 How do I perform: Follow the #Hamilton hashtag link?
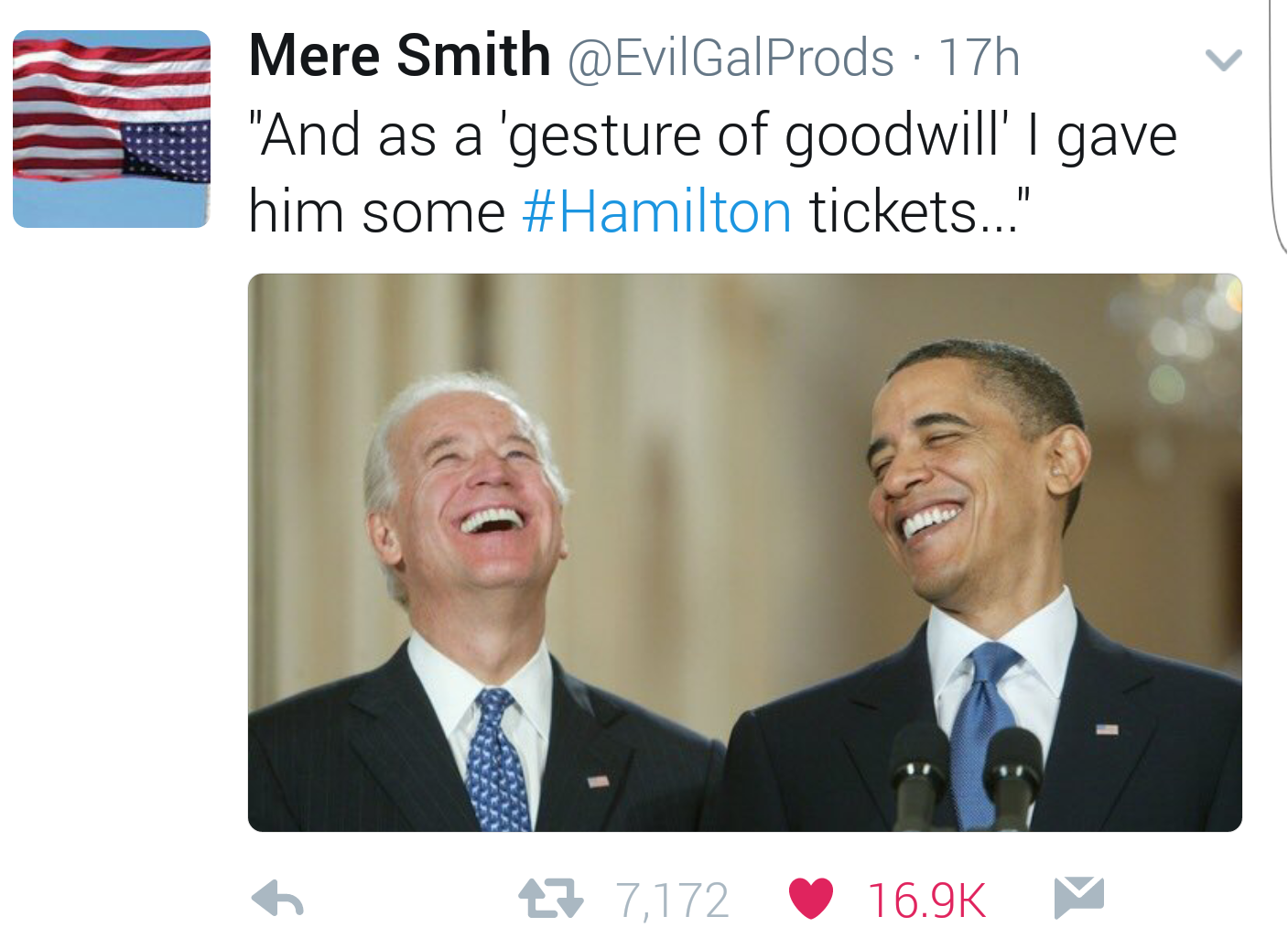[x=656, y=212]
